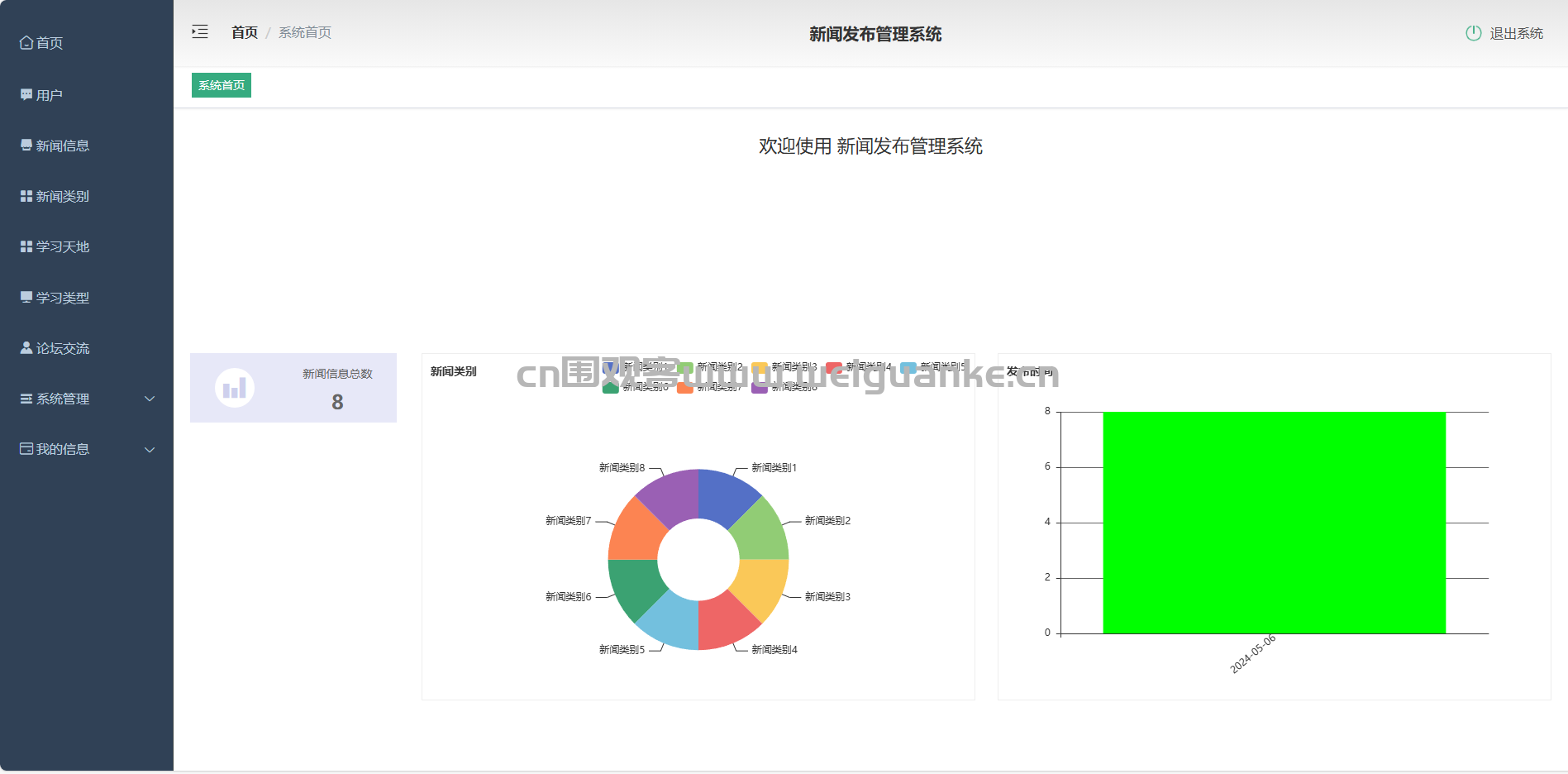Click the home icon beside 首页 in the sidebar

pos(26,43)
